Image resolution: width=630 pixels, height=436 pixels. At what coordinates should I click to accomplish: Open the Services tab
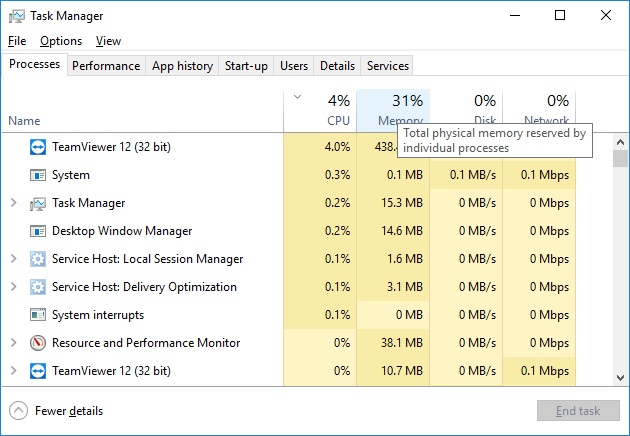pyautogui.click(x=388, y=66)
